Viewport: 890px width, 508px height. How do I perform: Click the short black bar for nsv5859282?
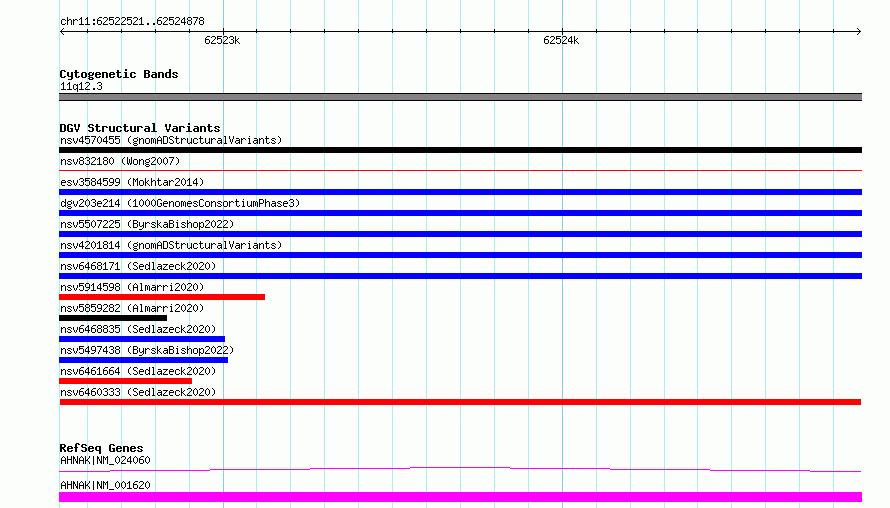tap(113, 318)
